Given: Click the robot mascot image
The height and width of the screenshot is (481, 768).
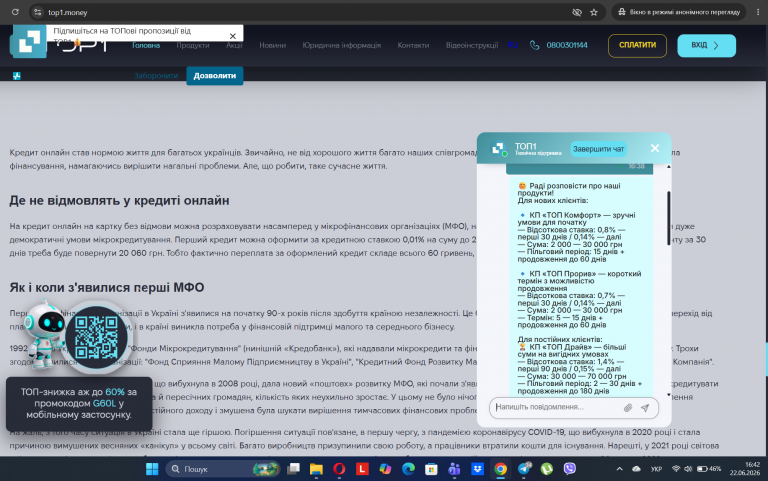Looking at the screenshot, I should click(x=44, y=333).
